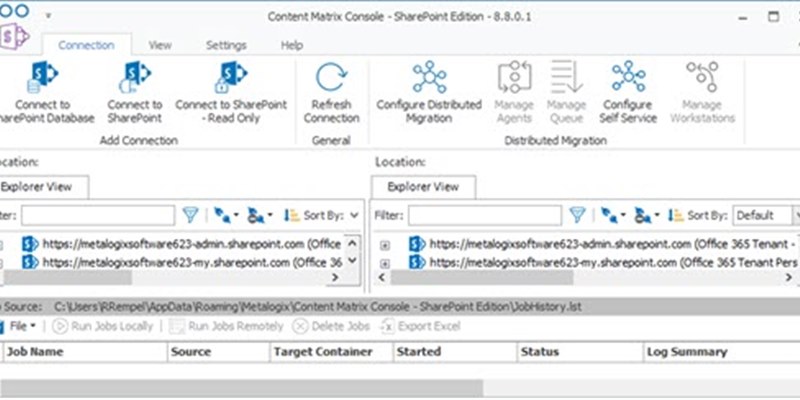Click the job list horizontal scrollbar thumb
The height and width of the screenshot is (400, 800).
pos(241,388)
